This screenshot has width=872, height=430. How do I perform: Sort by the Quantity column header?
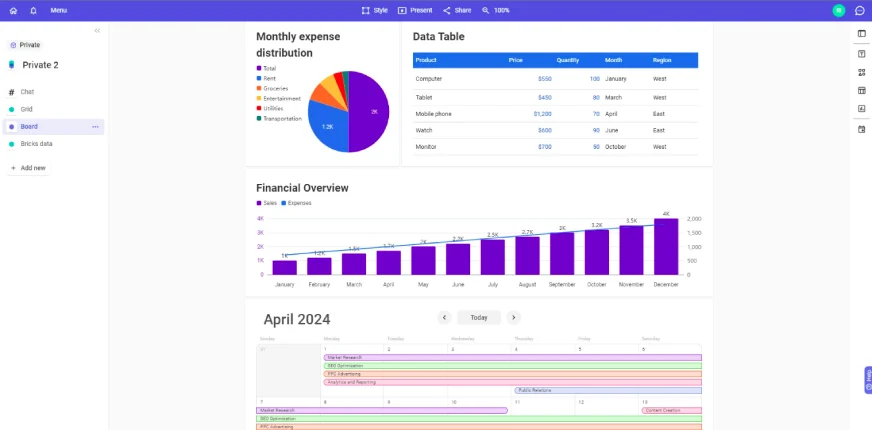568,60
